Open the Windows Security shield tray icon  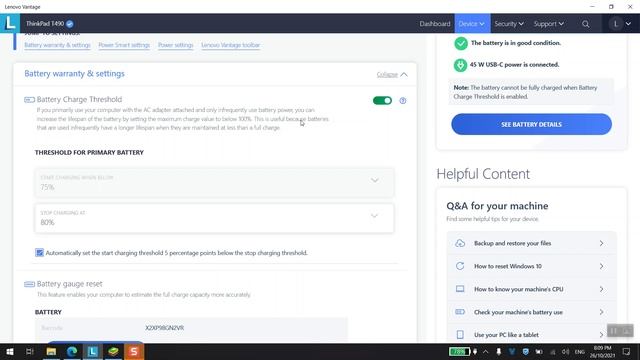pyautogui.click(x=525, y=351)
